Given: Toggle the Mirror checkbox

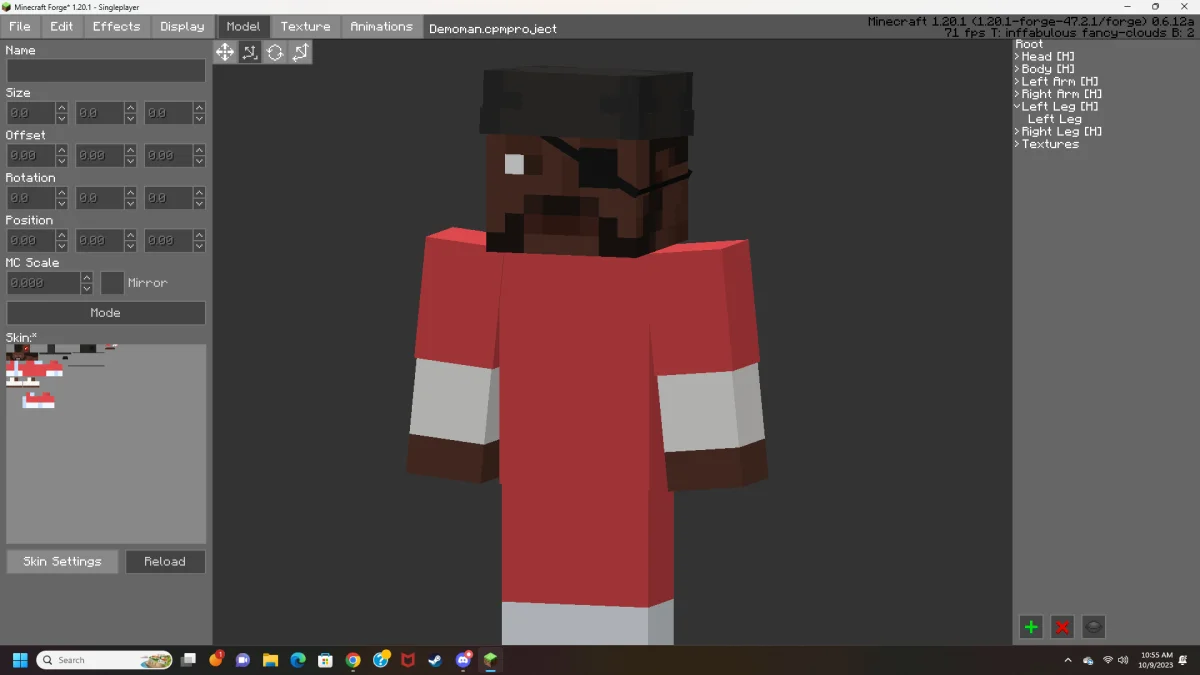Looking at the screenshot, I should click(113, 283).
